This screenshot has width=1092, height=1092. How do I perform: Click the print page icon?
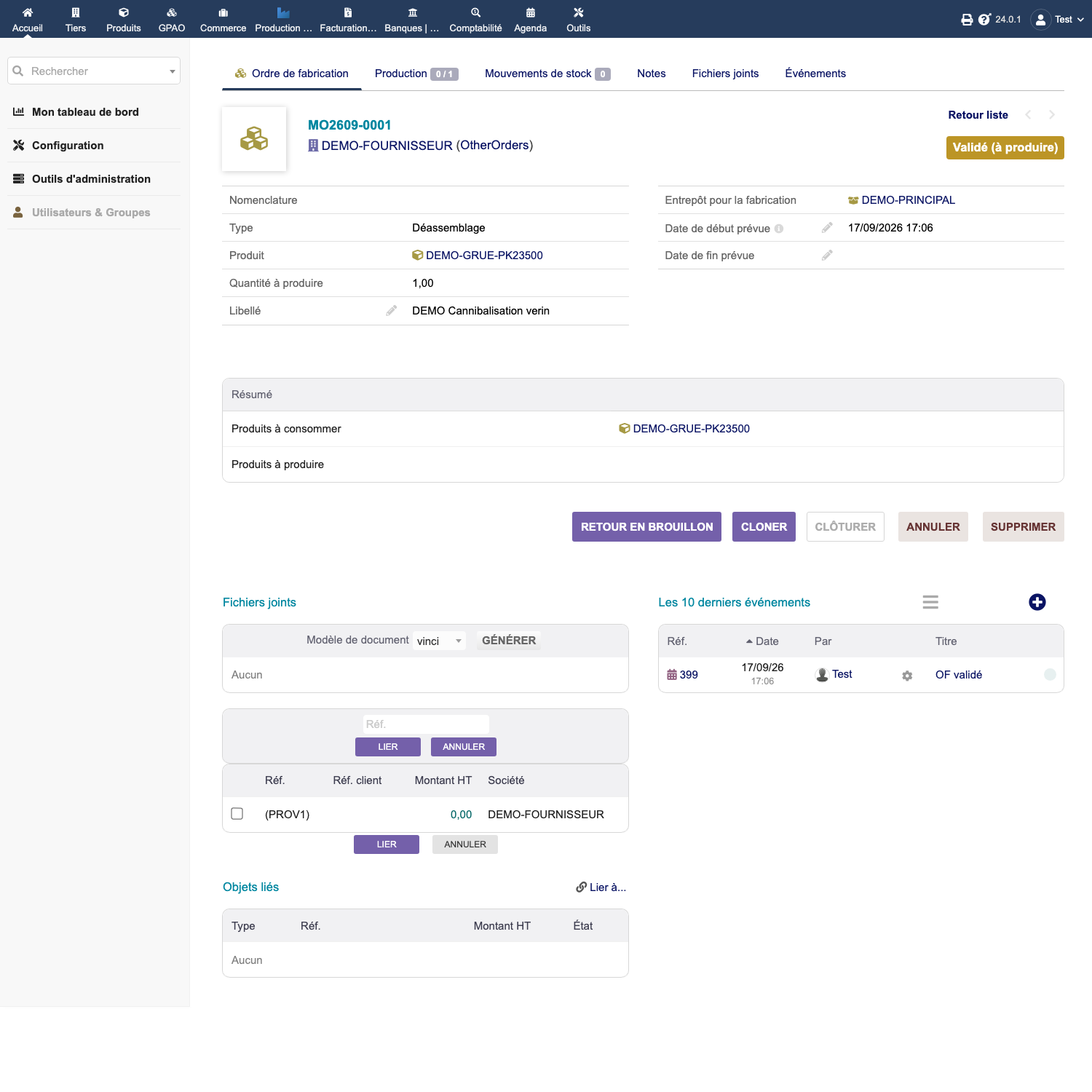click(x=967, y=20)
